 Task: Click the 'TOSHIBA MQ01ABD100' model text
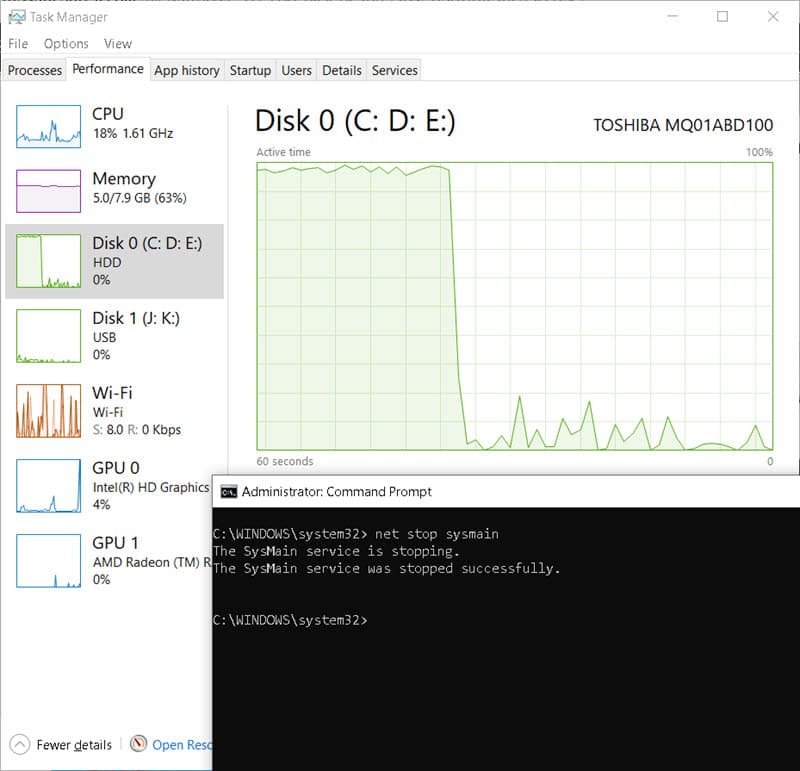tap(683, 125)
